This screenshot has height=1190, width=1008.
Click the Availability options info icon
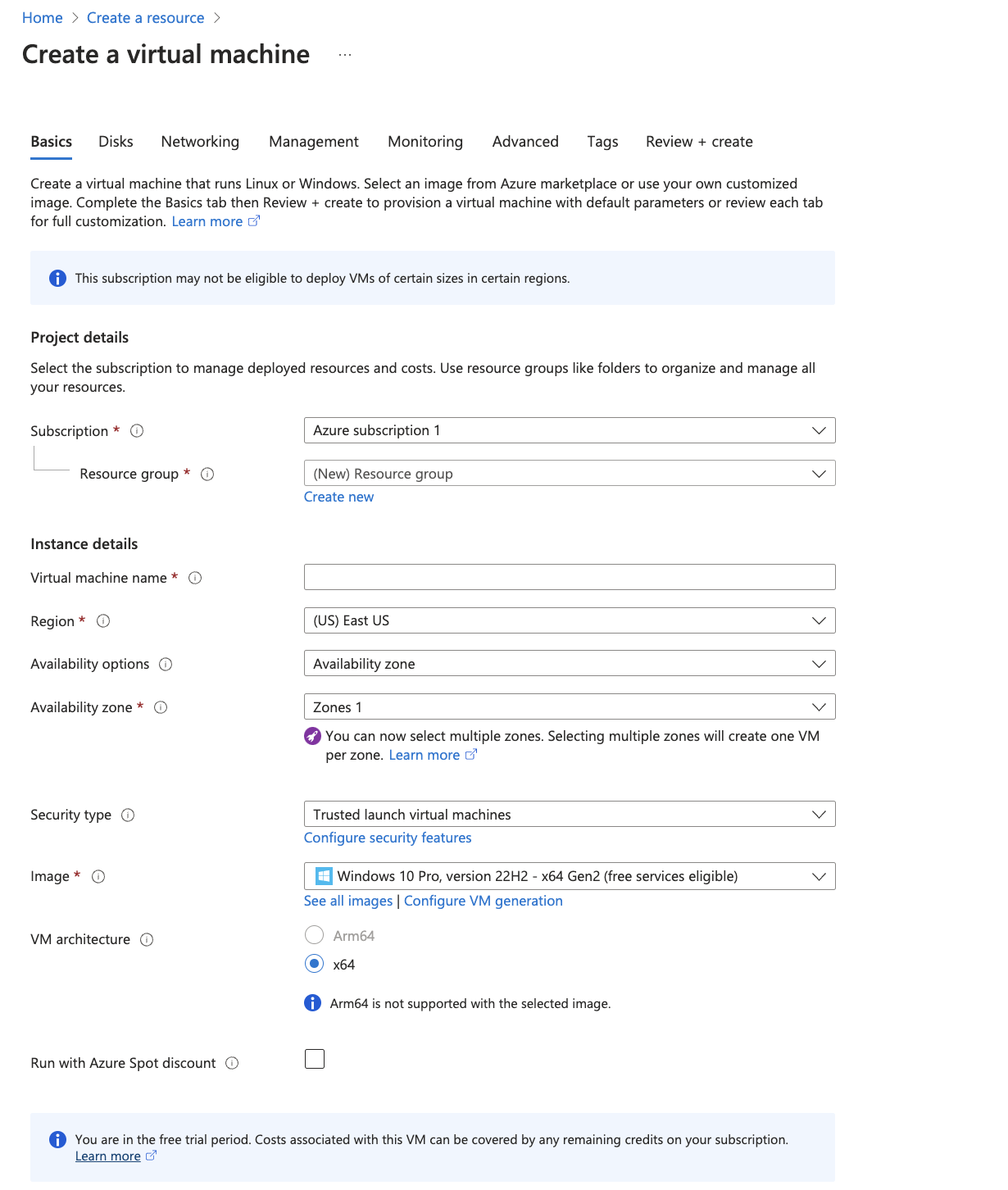(x=166, y=665)
